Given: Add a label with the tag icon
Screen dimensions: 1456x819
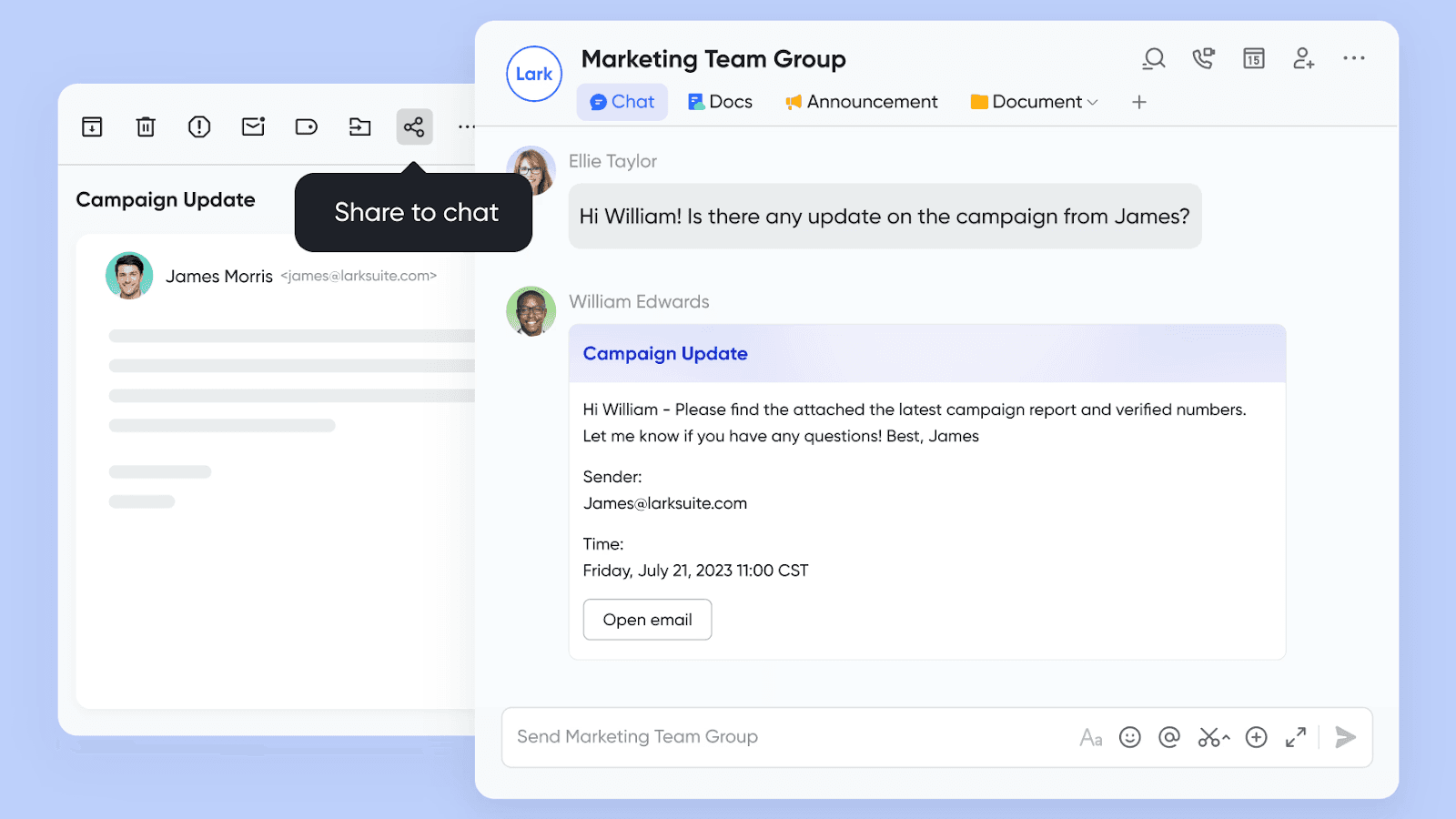Looking at the screenshot, I should point(307,126).
